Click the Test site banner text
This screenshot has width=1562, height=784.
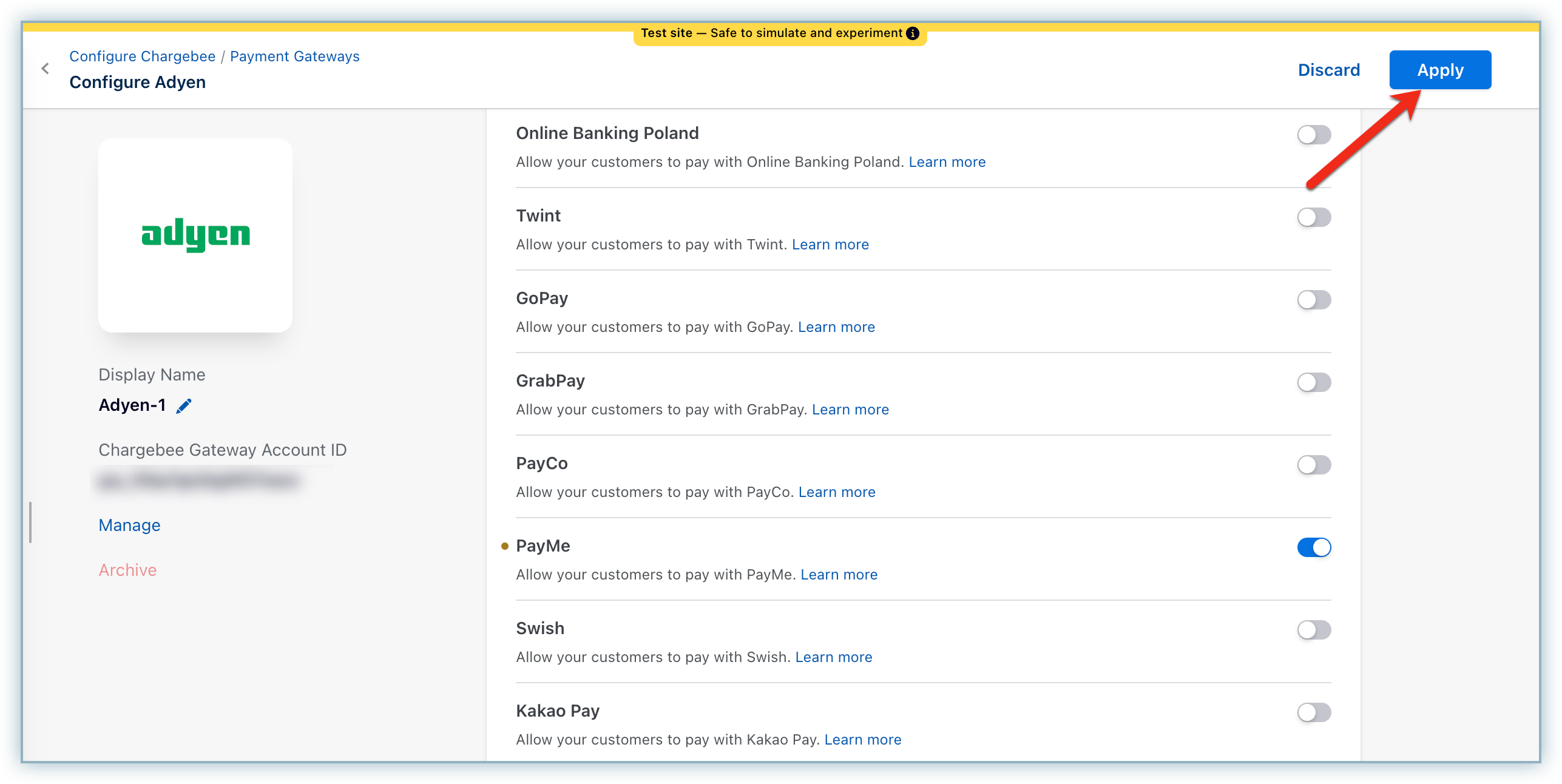click(772, 33)
